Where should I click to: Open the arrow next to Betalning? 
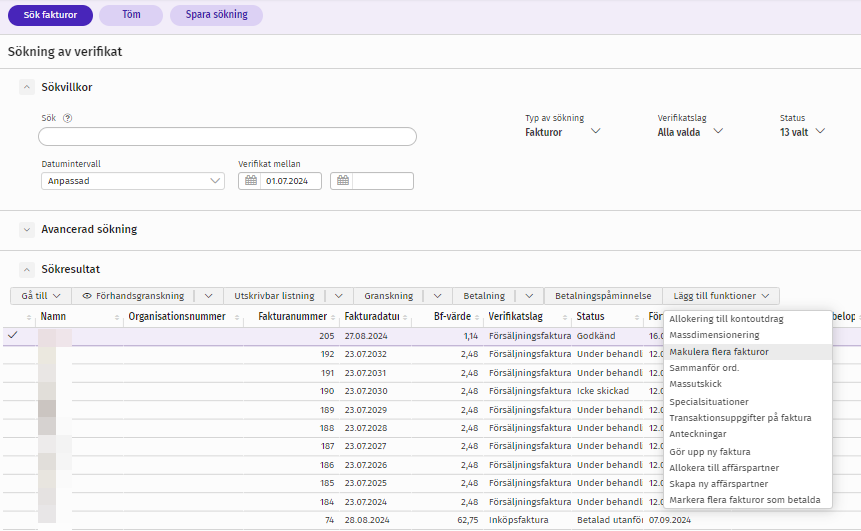pyautogui.click(x=529, y=296)
